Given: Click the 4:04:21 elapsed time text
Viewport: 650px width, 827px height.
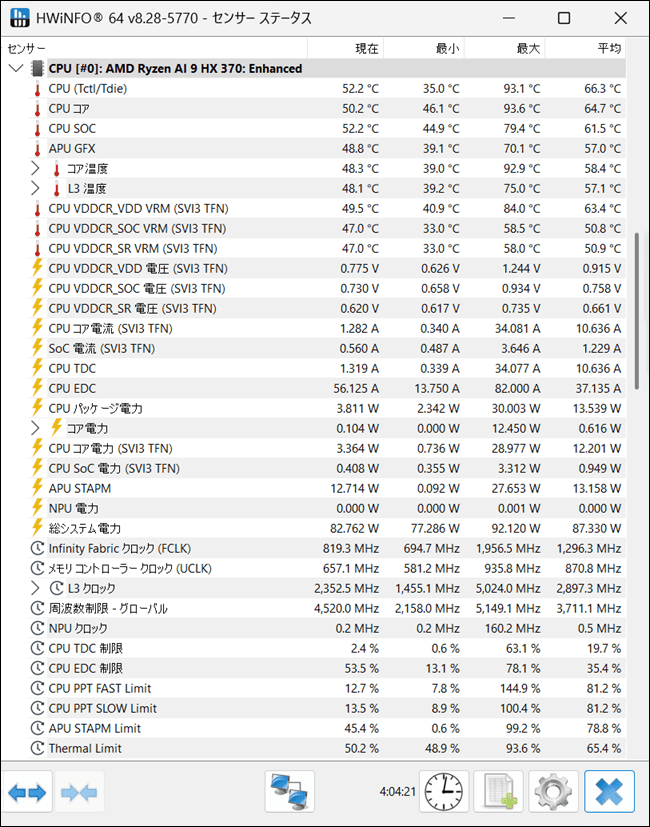Looking at the screenshot, I should click(397, 792).
